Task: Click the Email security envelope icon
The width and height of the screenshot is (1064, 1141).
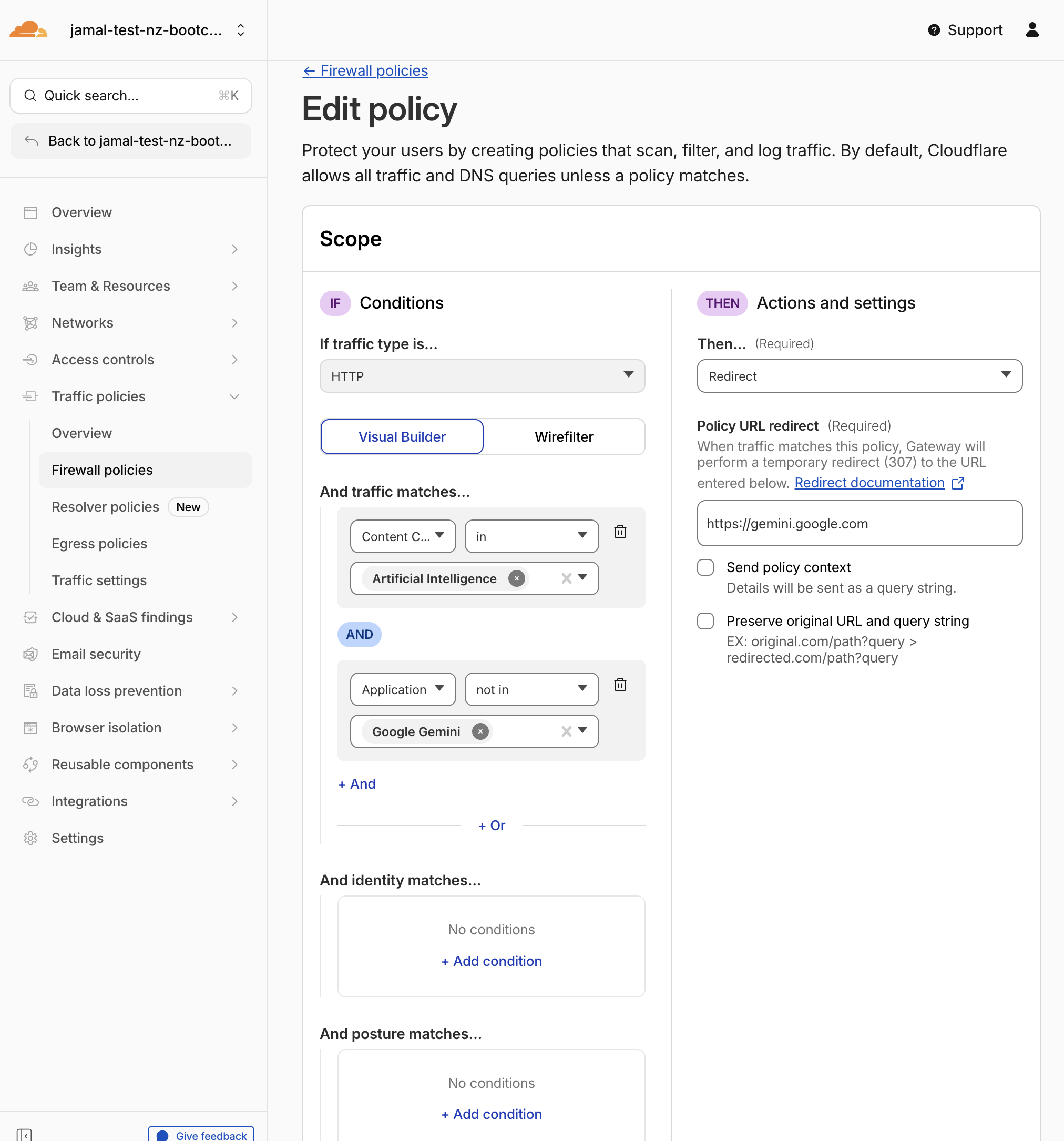Action: pos(30,654)
